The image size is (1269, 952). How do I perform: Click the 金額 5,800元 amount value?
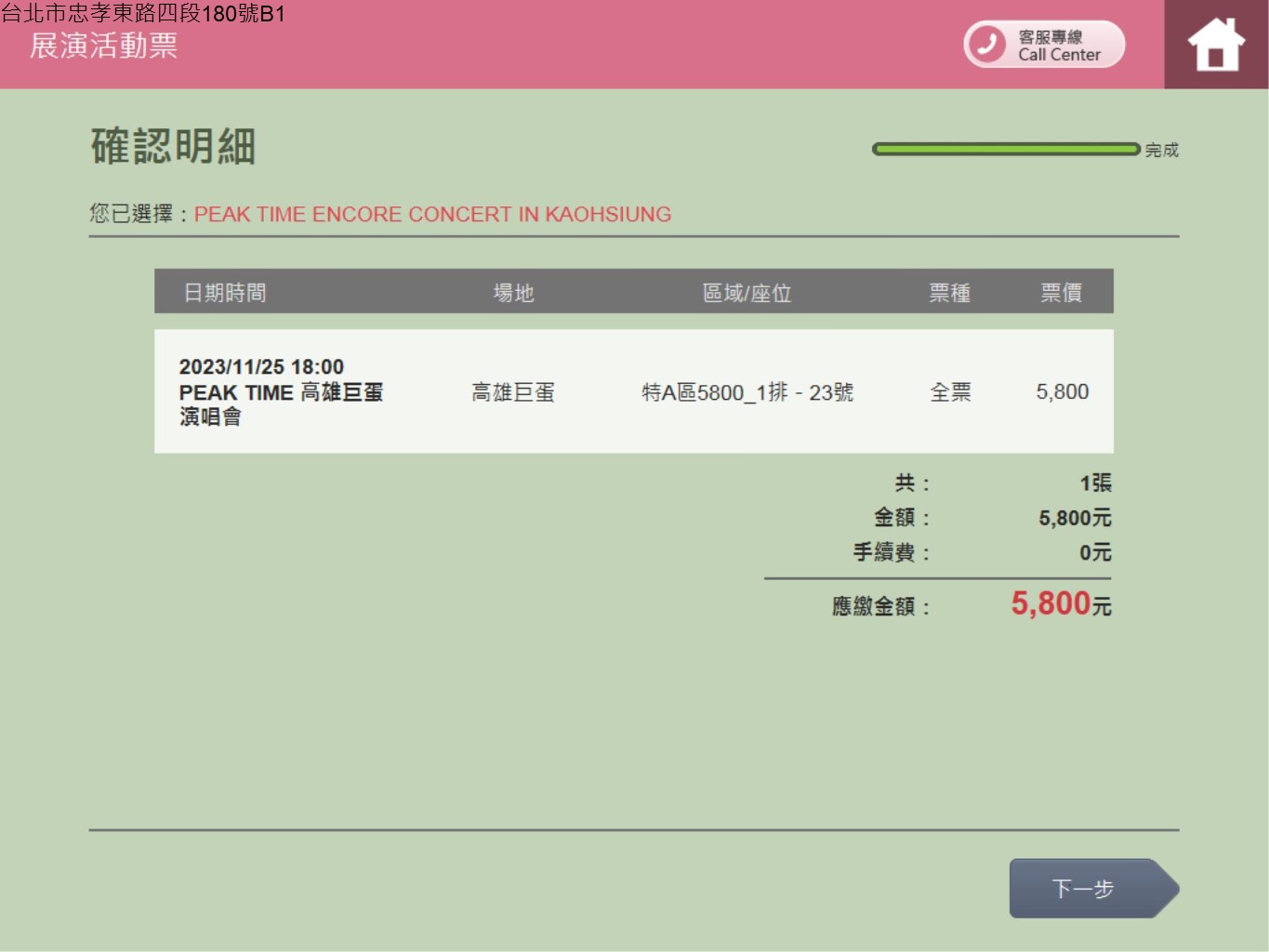click(1075, 518)
